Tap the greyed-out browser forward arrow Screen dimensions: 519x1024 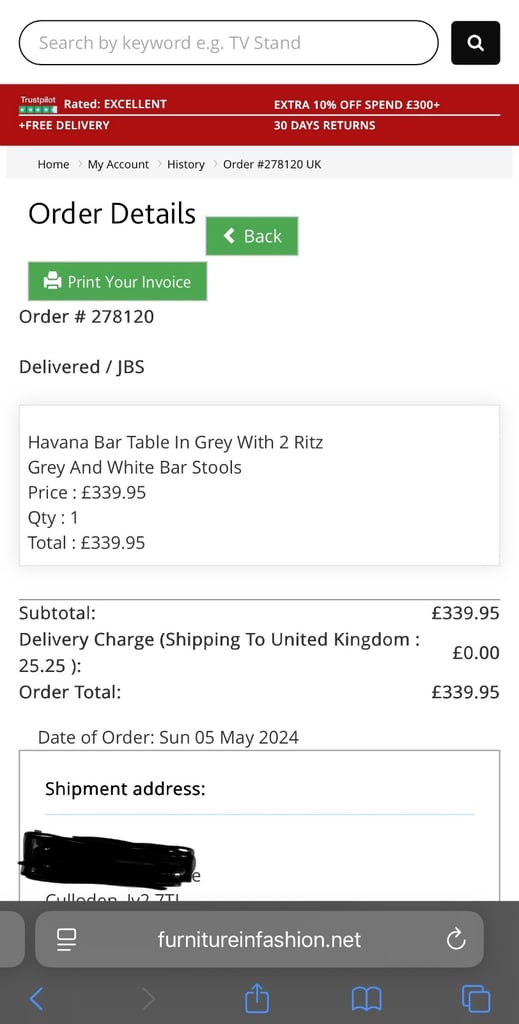tap(148, 999)
